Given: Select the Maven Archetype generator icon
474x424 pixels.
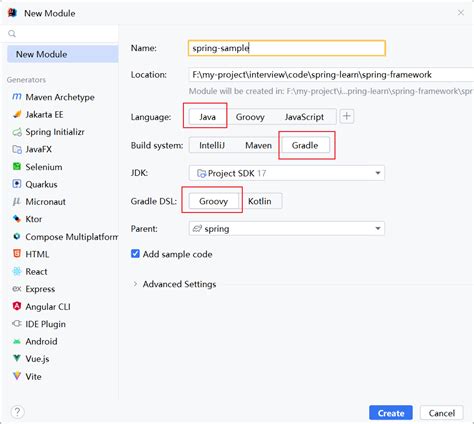Looking at the screenshot, I should pyautogui.click(x=17, y=97).
